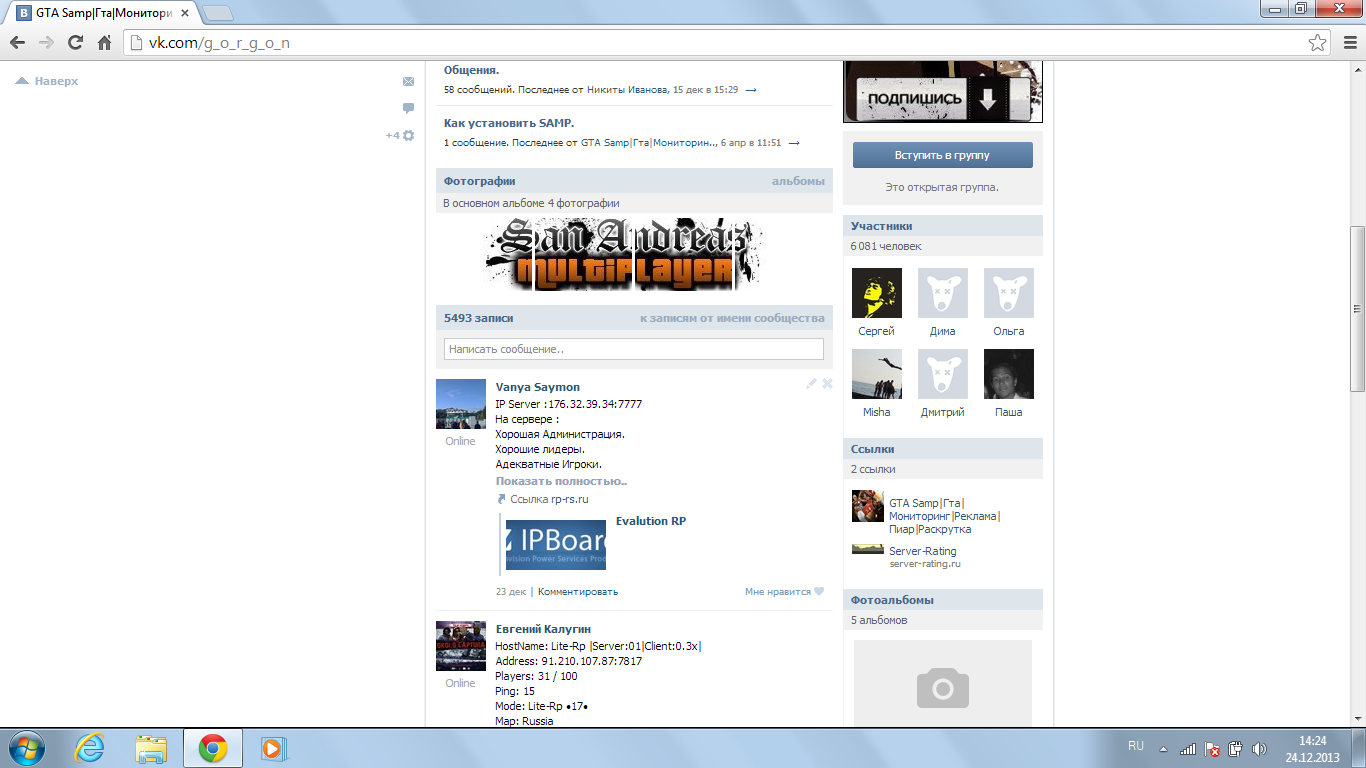Open the speech bubble icon in left sidebar
This screenshot has height=768, width=1366.
point(408,108)
